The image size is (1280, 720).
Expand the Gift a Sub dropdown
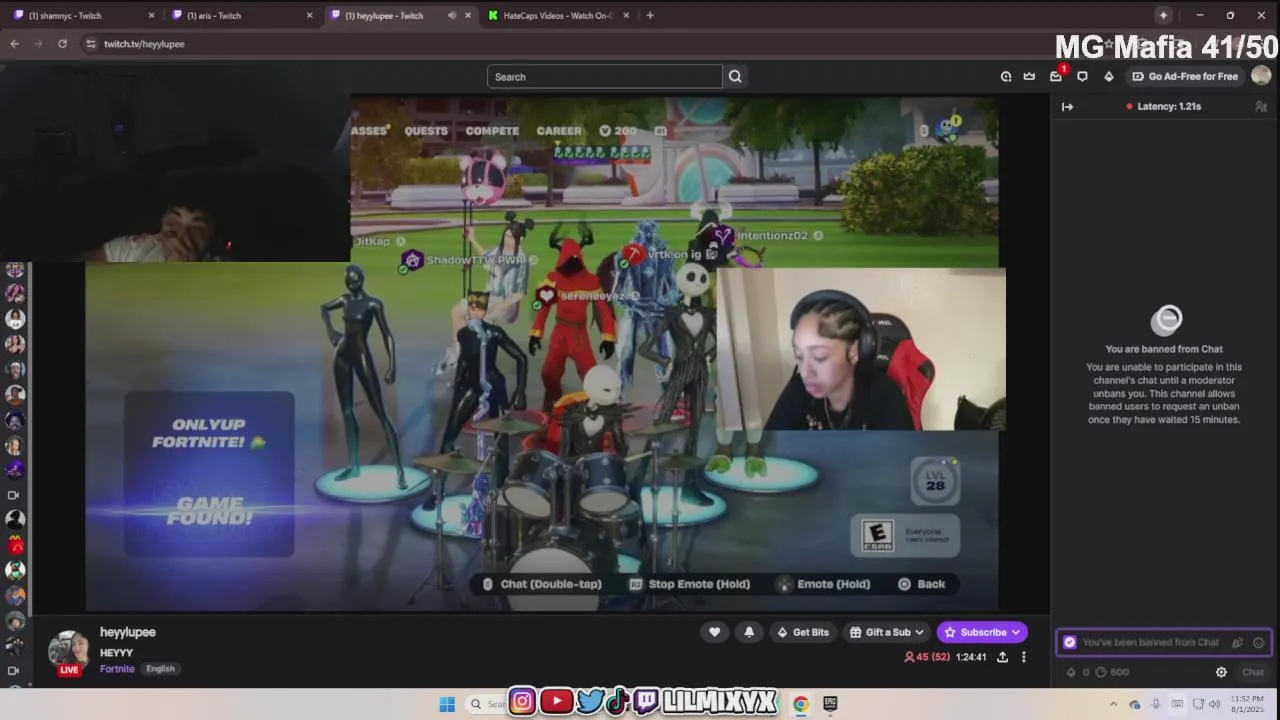click(888, 632)
